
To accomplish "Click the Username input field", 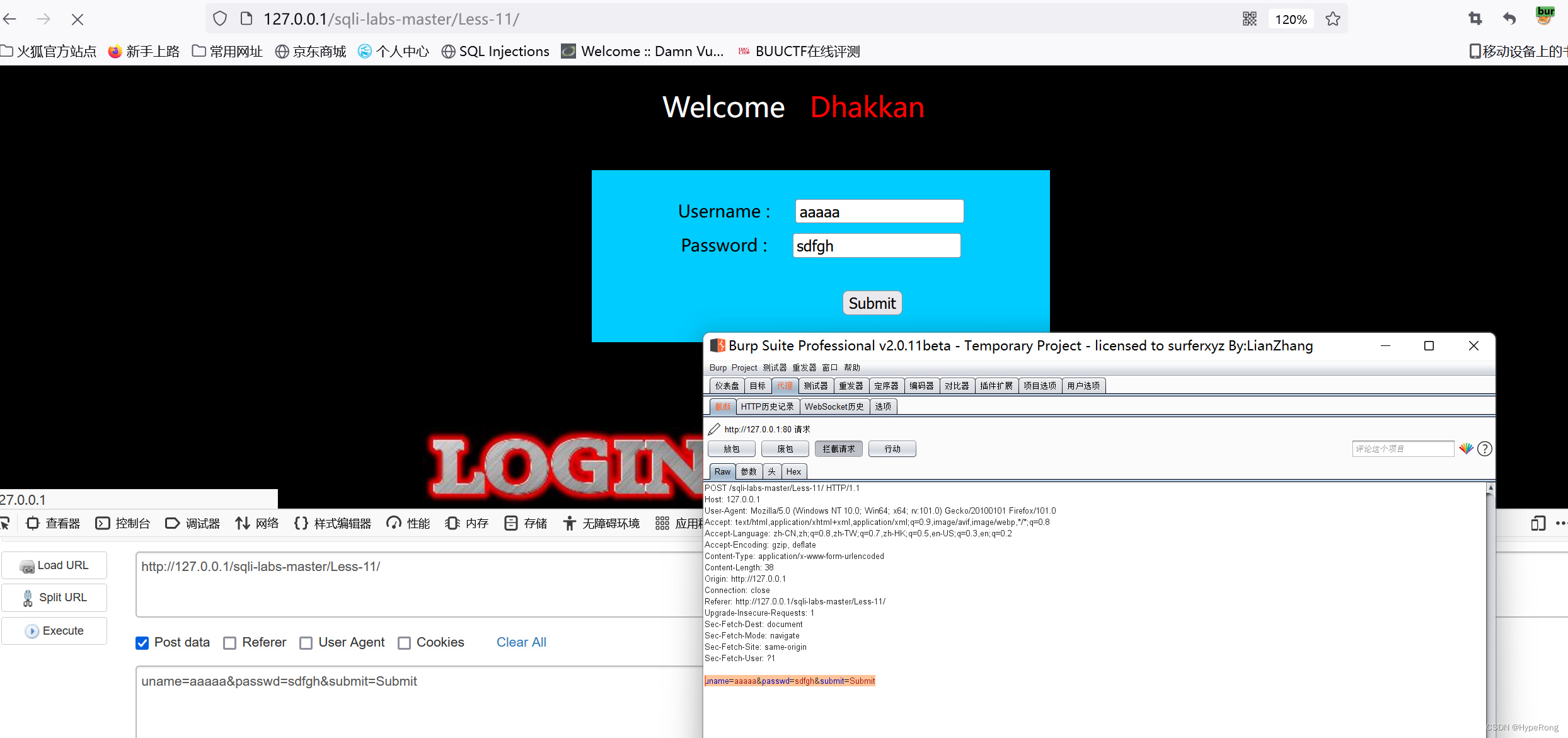I will point(879,212).
